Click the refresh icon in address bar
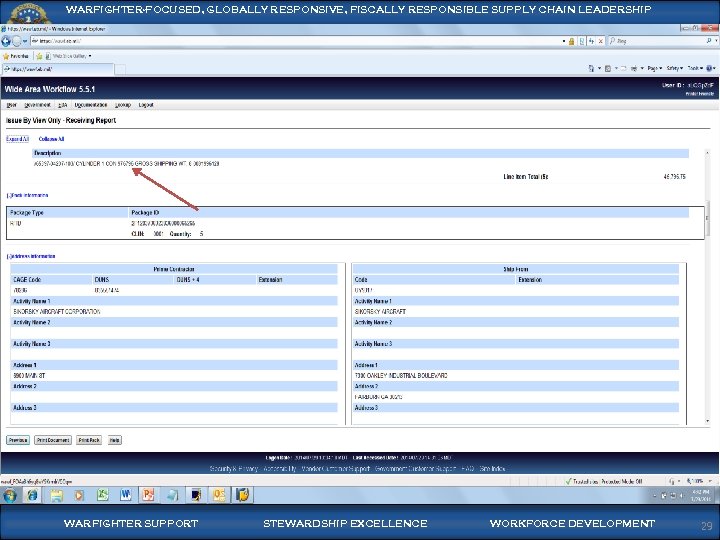 pyautogui.click(x=591, y=41)
